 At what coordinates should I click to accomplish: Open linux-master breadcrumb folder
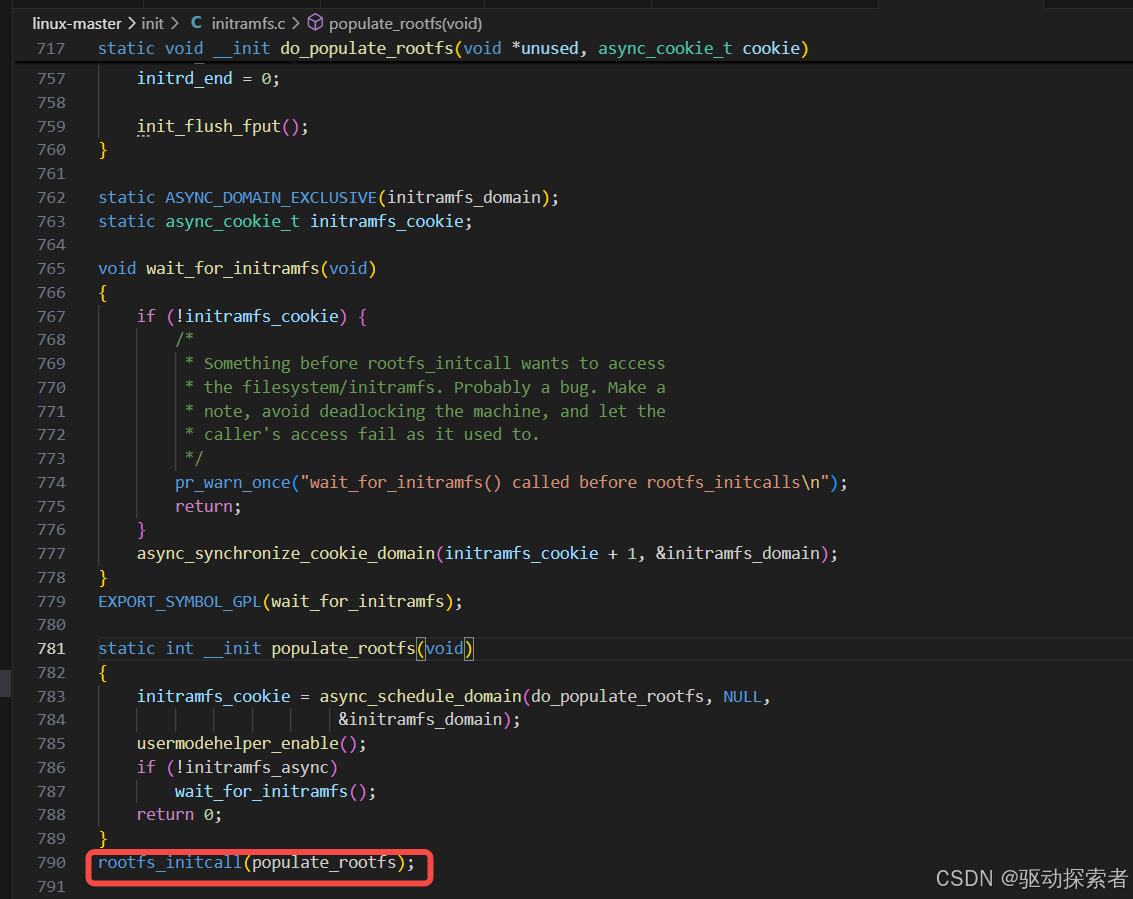click(77, 23)
